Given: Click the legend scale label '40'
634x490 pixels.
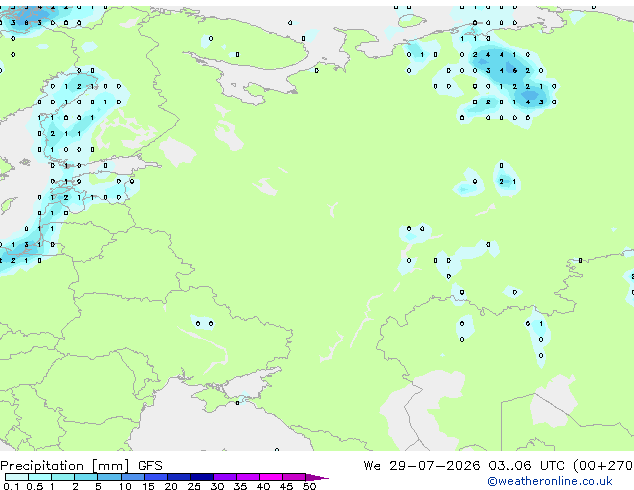Looking at the screenshot, I should tap(264, 486).
